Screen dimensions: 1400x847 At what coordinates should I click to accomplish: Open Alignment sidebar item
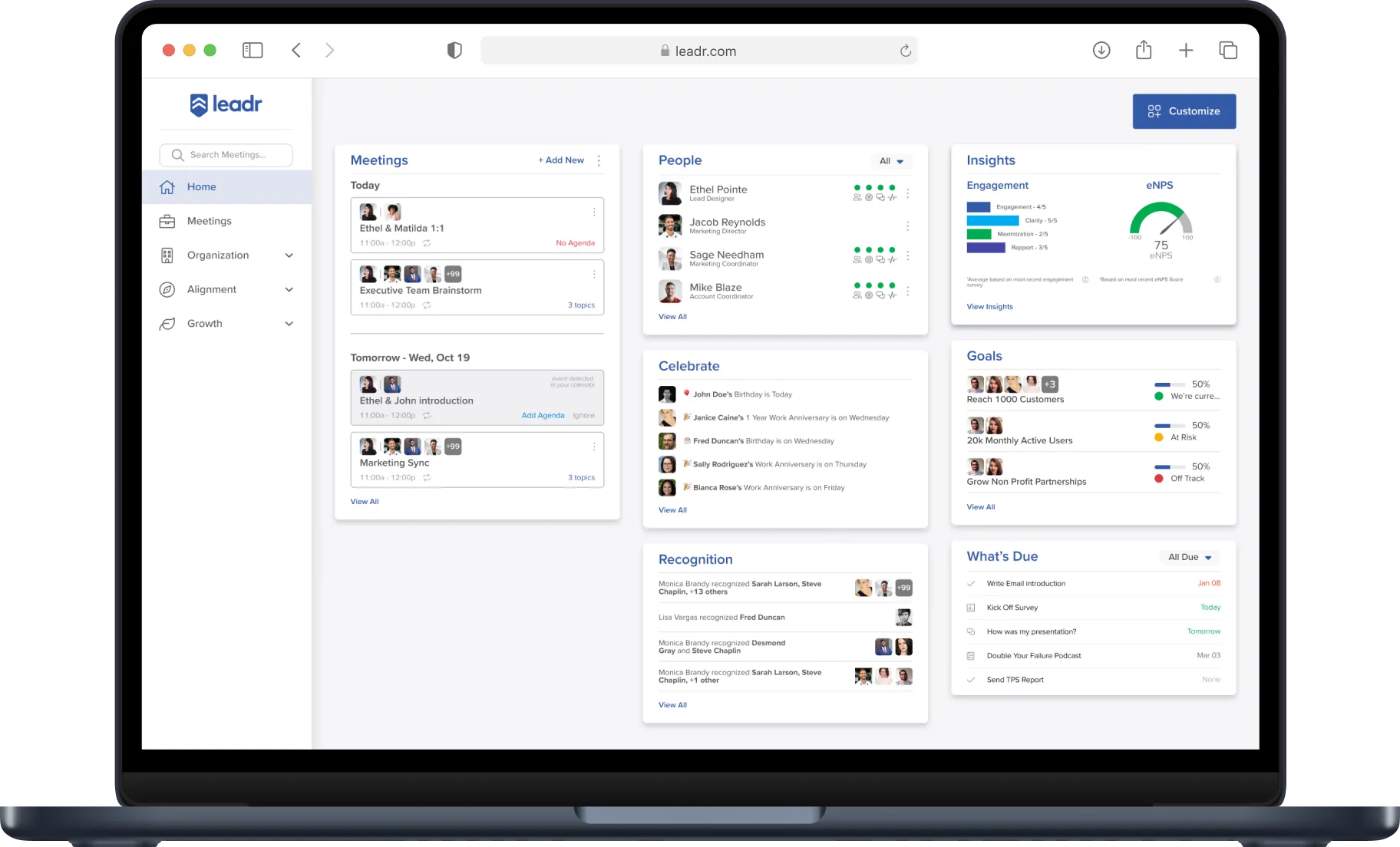[212, 289]
